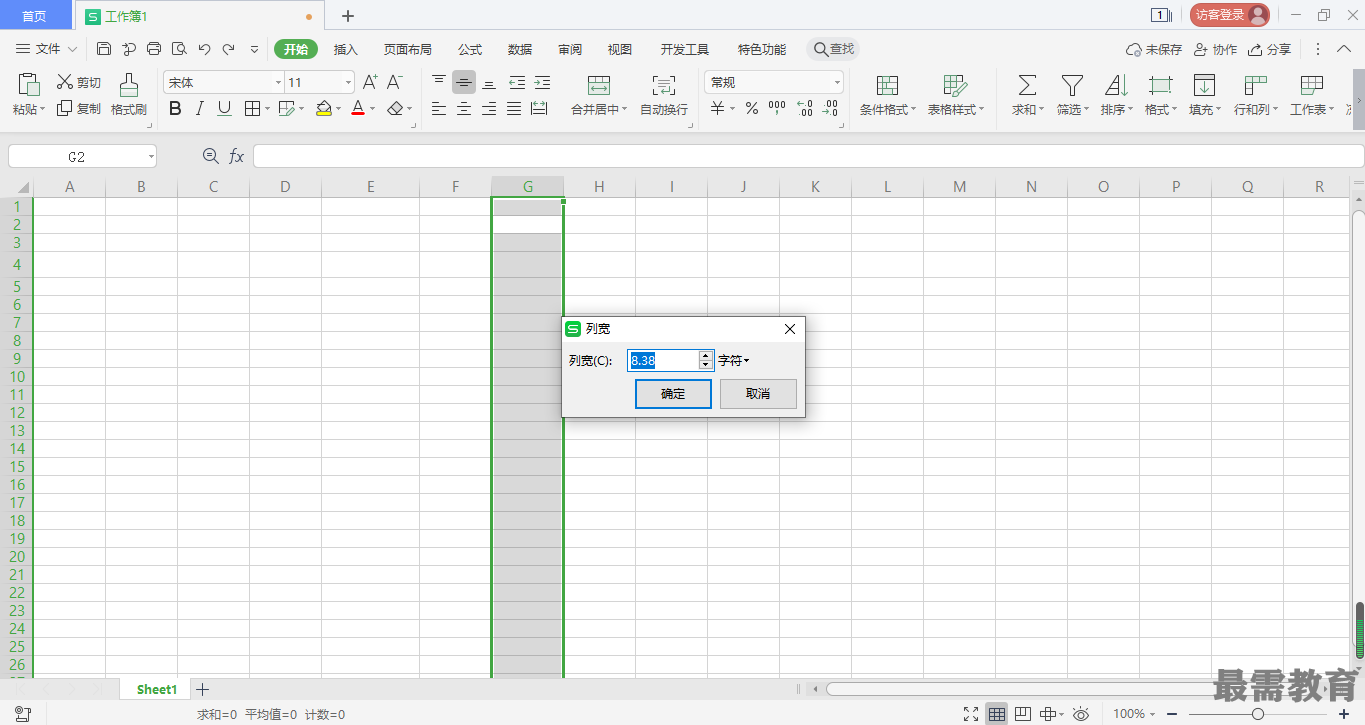The height and width of the screenshot is (725, 1365).
Task: Open font name dropdown 宋体
Action: point(278,83)
